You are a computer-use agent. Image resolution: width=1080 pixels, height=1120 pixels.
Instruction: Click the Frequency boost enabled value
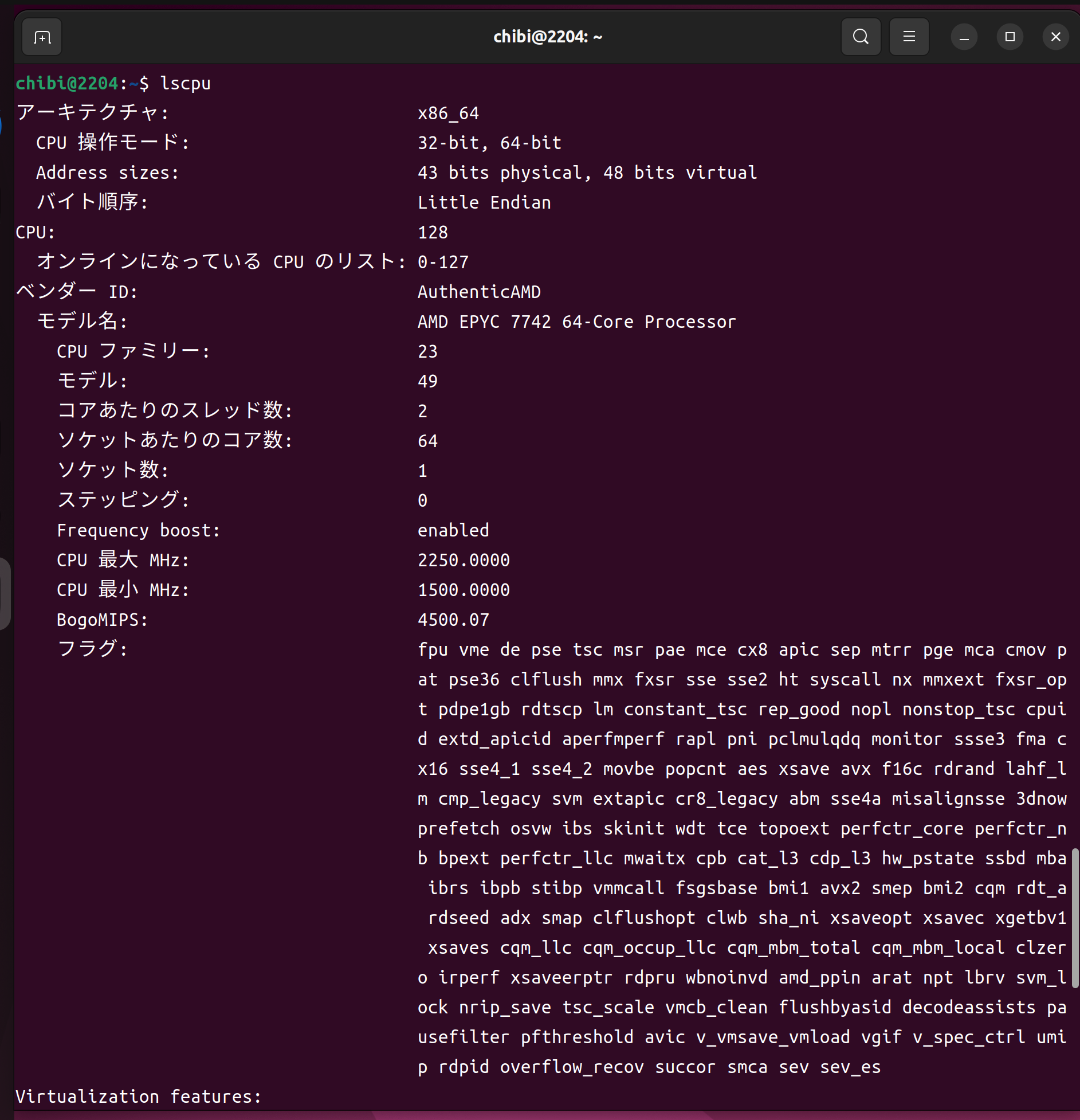click(453, 531)
